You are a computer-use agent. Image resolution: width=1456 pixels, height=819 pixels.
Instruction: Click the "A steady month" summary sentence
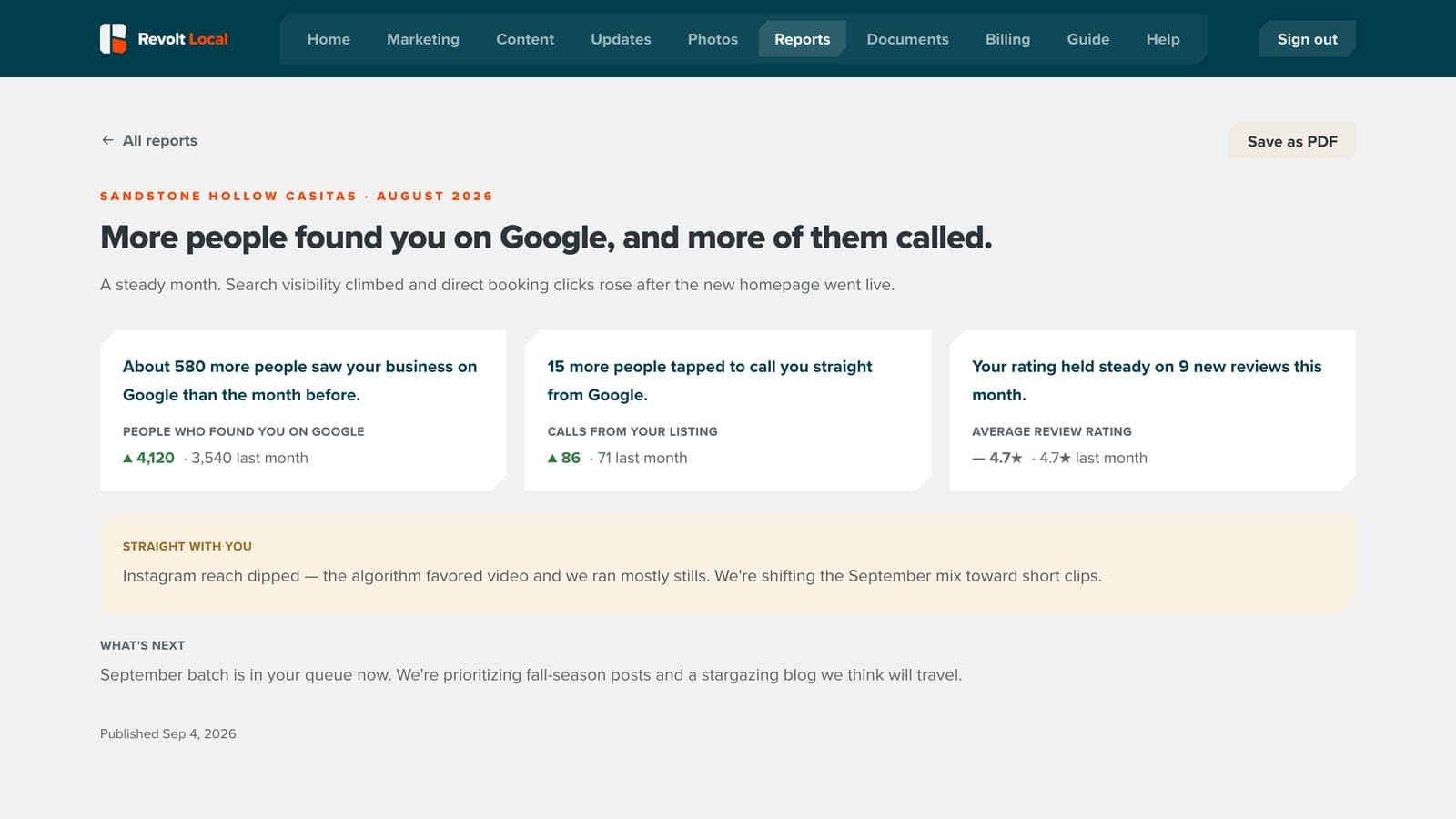click(497, 285)
